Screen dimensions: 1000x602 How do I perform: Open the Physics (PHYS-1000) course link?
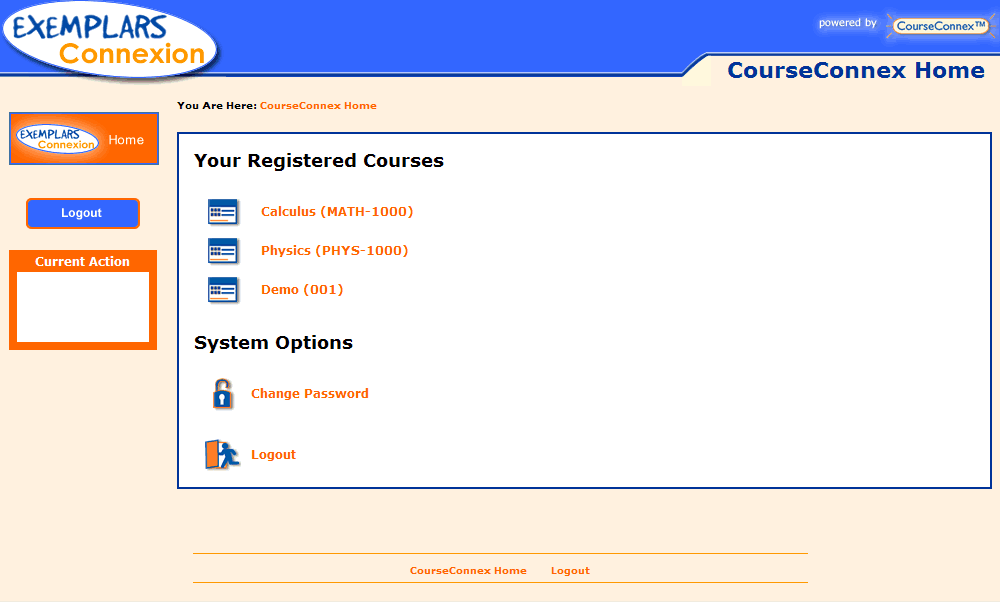pyautogui.click(x=334, y=251)
